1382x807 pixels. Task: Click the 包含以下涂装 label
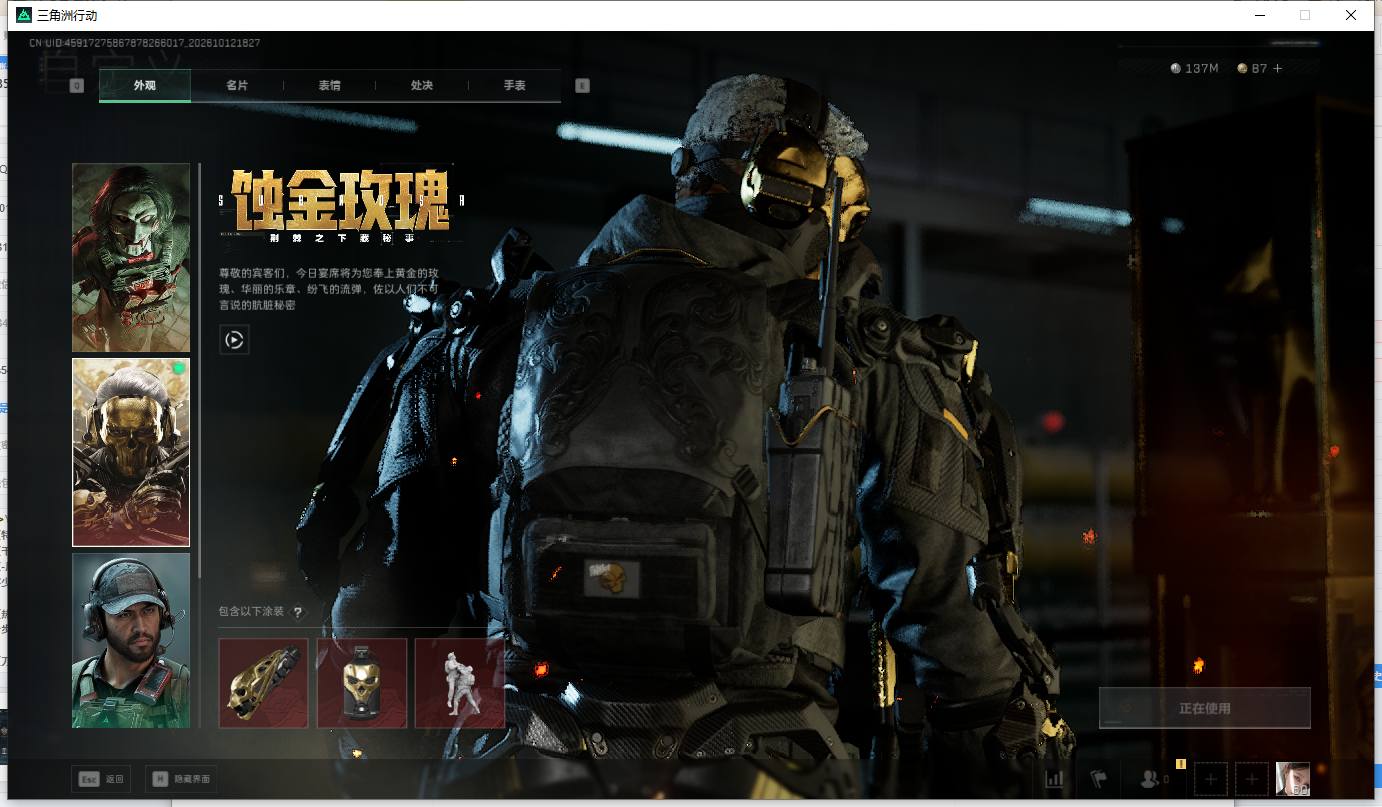252,612
